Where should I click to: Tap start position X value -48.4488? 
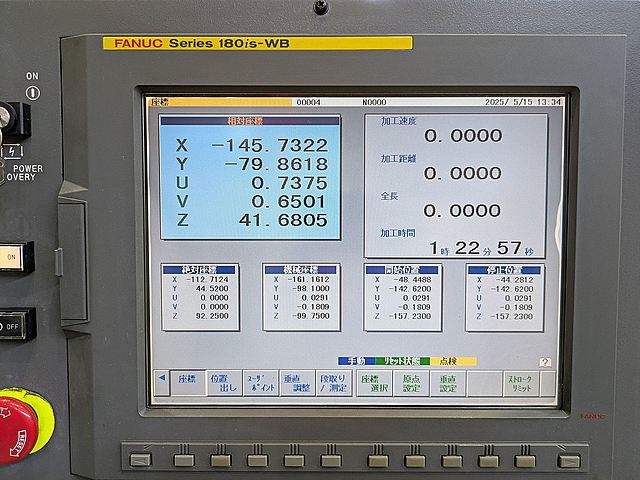tap(412, 280)
